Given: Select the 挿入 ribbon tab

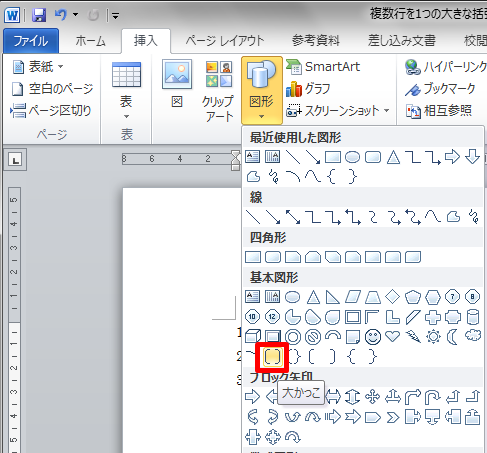Looking at the screenshot, I should pyautogui.click(x=146, y=41).
